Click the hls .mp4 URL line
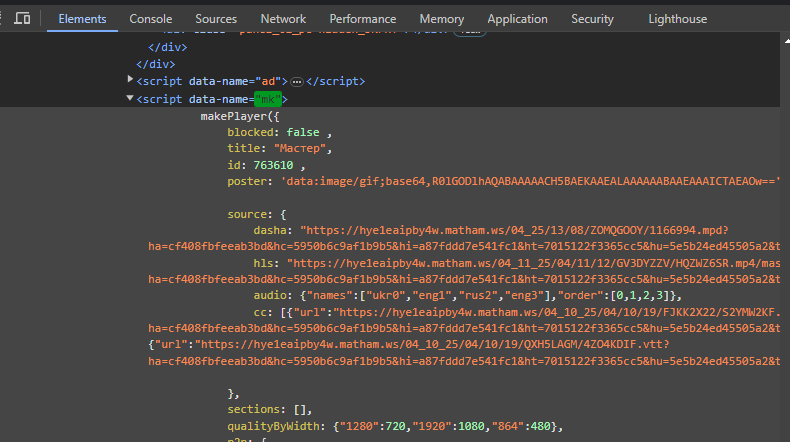Screen dimensions: 790x442 click(516, 263)
